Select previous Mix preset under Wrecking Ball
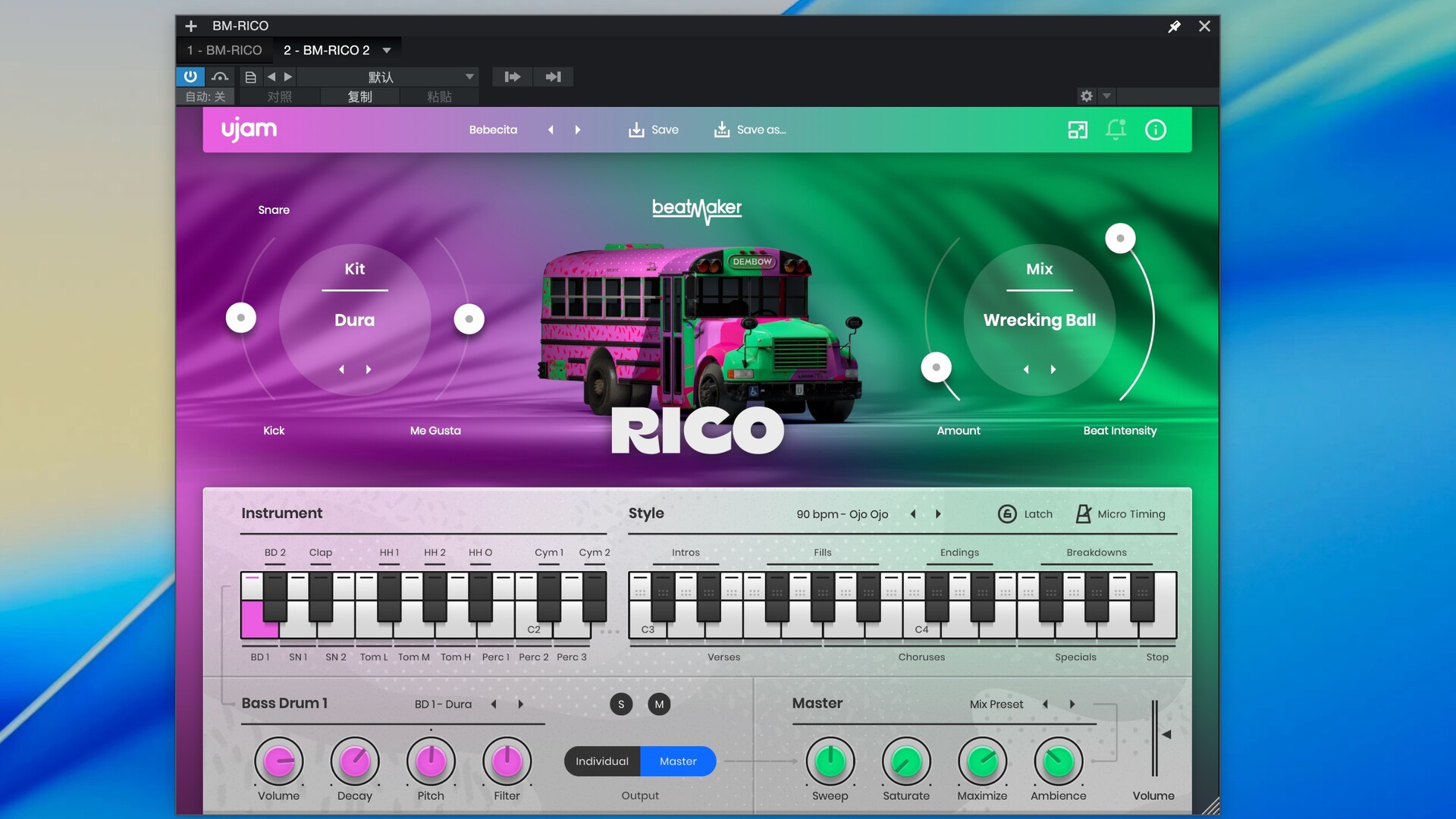1456x819 pixels. pos(1026,369)
